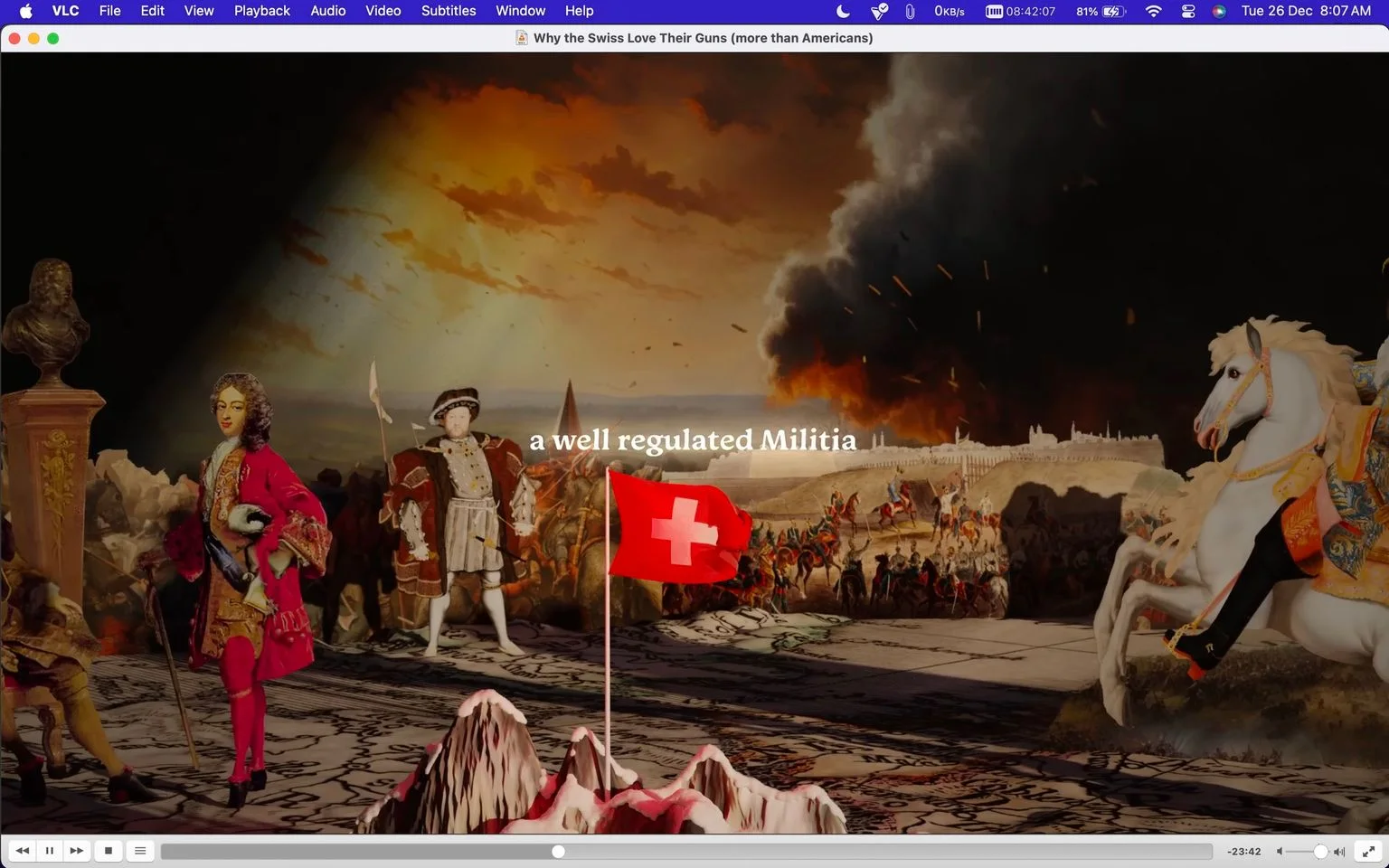Mute audio via the small speaker icon

[1280, 852]
